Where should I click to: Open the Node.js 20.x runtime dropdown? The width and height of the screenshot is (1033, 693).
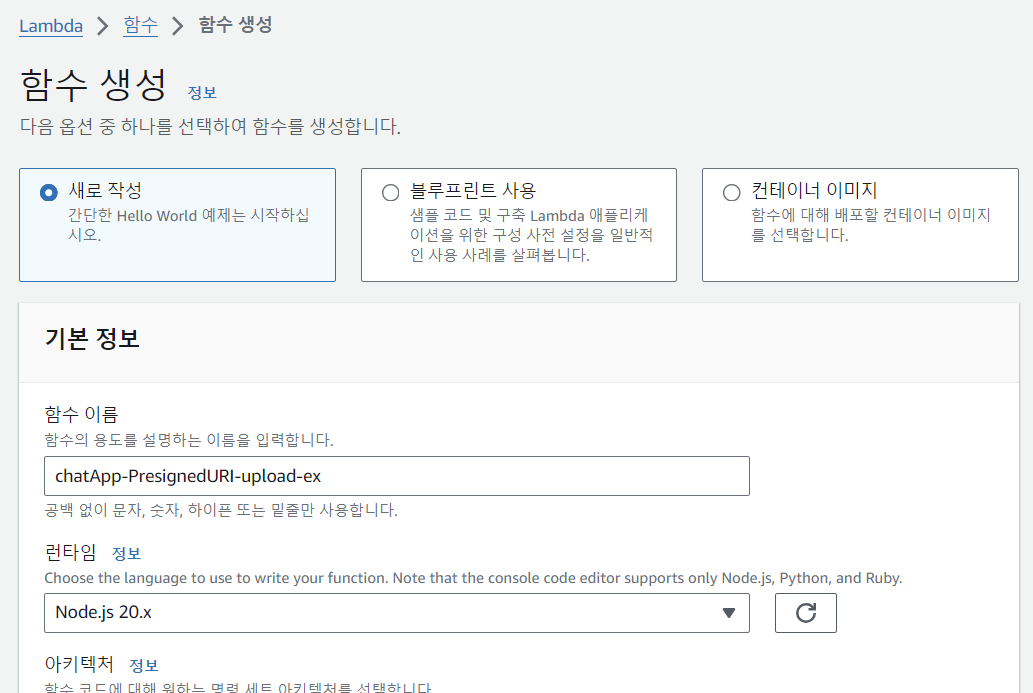[397, 613]
